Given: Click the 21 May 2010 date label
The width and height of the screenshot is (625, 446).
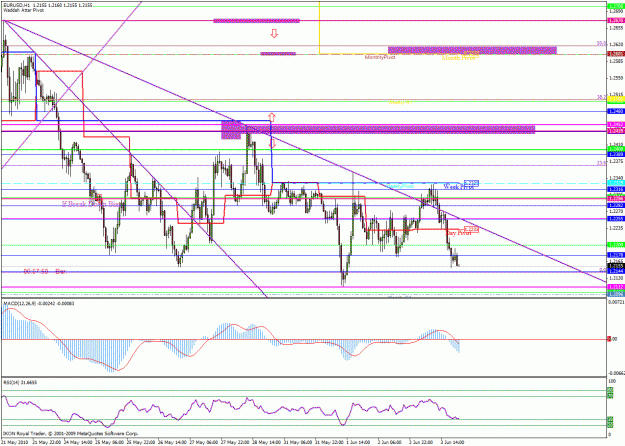Looking at the screenshot, I should coord(14,442).
